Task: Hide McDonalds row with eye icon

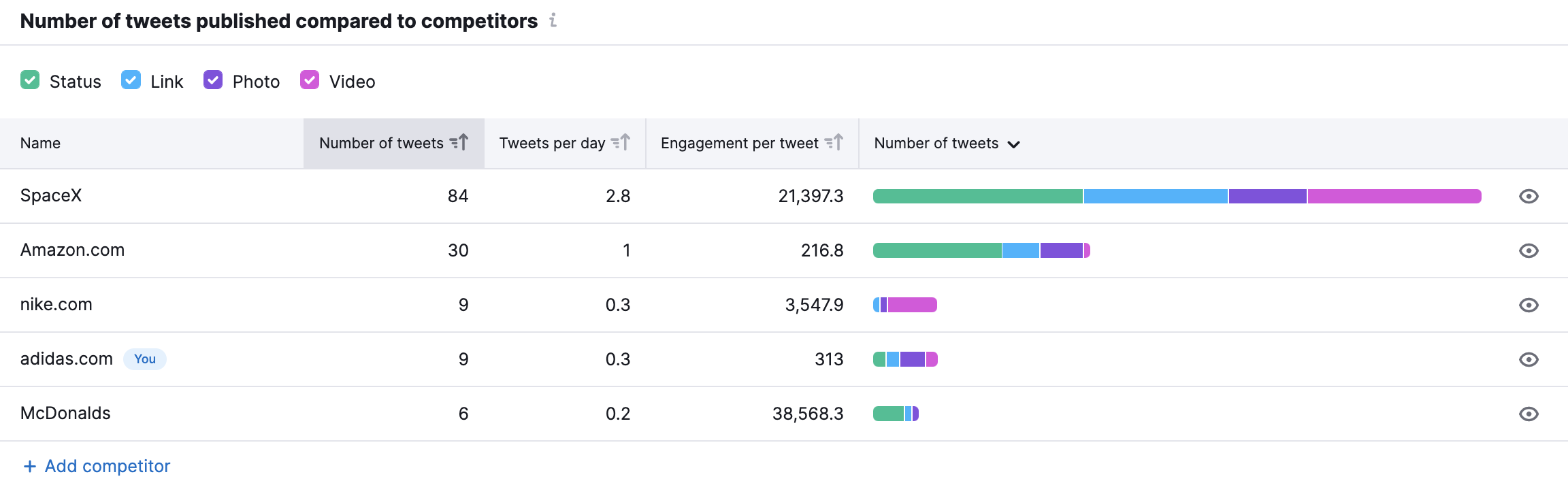Action: (1529, 414)
